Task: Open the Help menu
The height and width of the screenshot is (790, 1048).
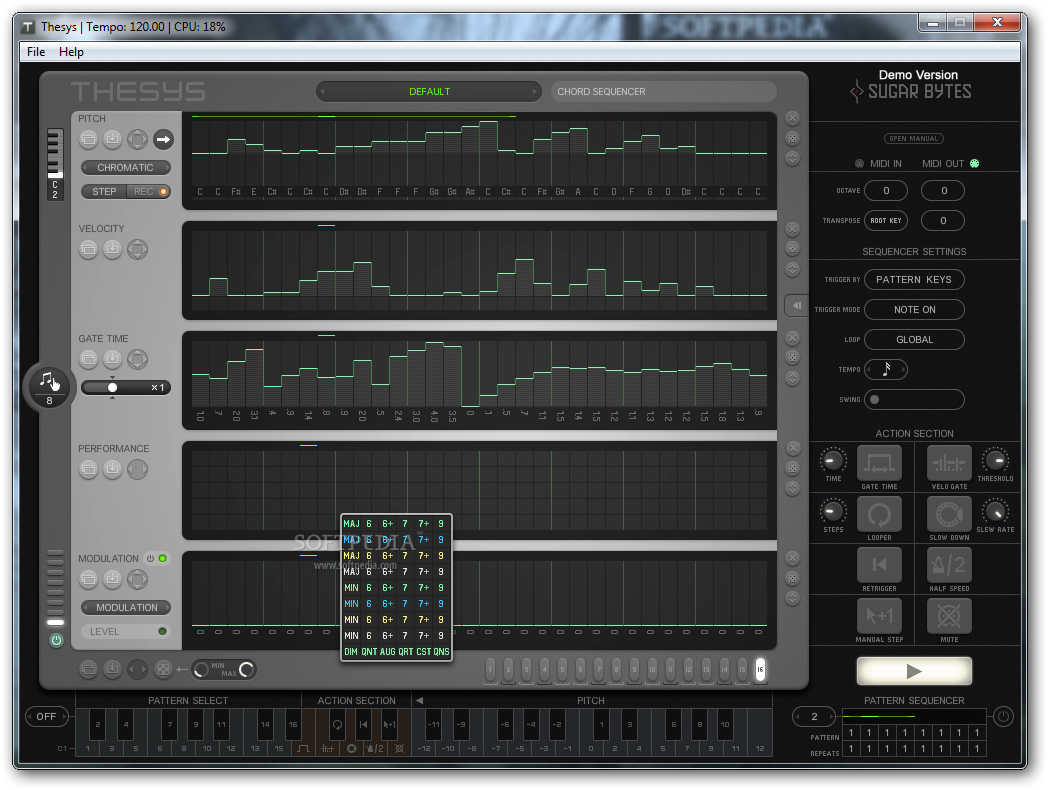Action: point(71,51)
